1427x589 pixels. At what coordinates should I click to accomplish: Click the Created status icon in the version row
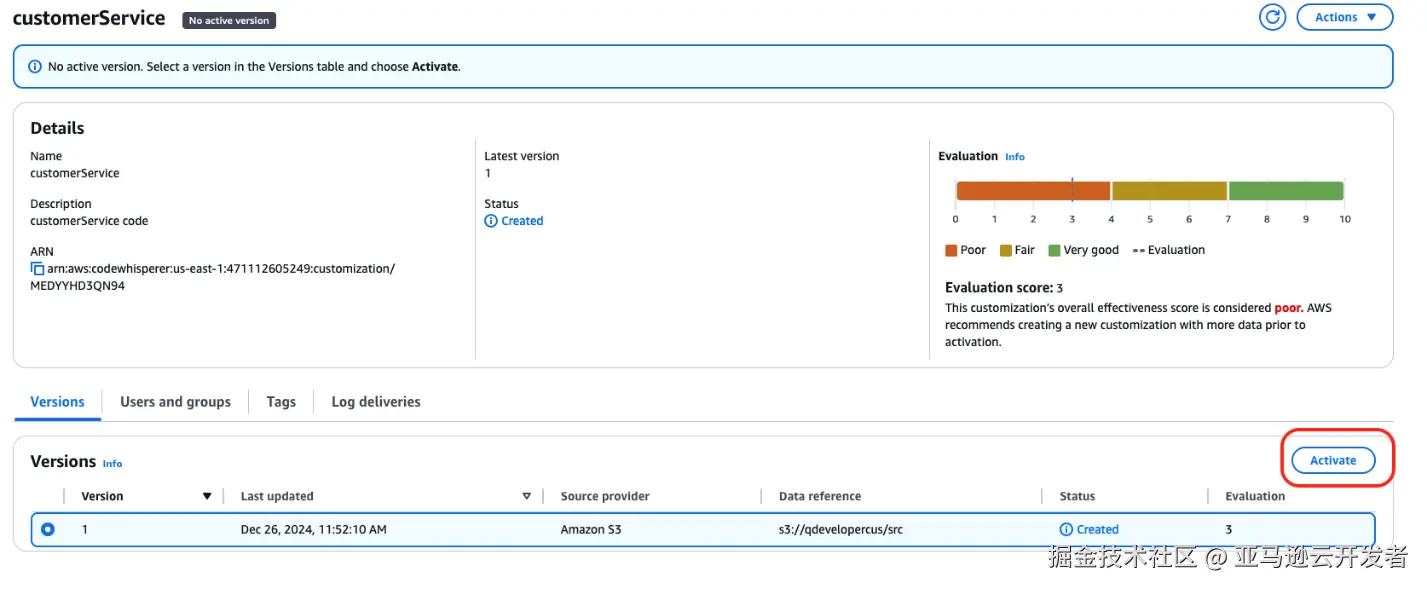[1066, 530]
